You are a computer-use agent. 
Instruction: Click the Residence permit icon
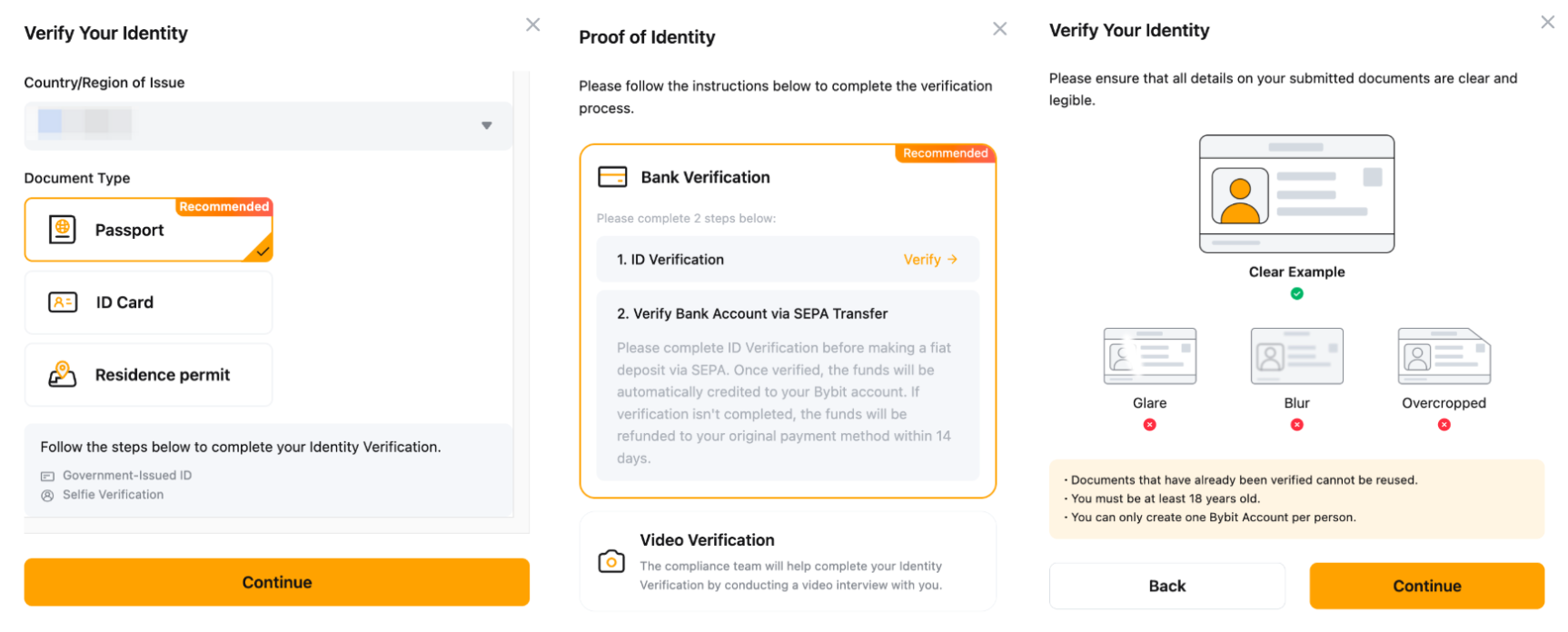pos(62,374)
